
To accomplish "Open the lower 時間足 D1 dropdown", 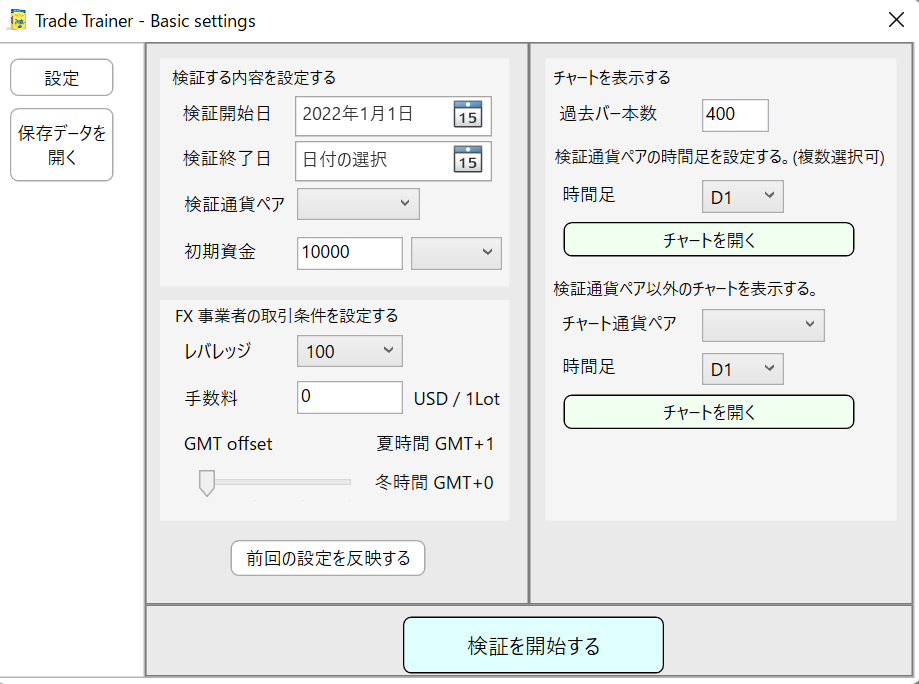I will click(x=742, y=369).
